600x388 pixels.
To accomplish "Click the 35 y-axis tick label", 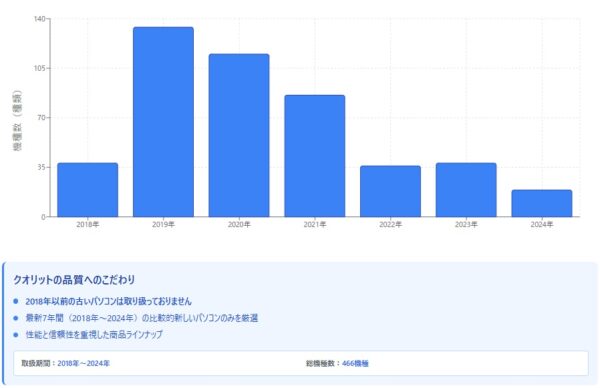I will 41,167.
